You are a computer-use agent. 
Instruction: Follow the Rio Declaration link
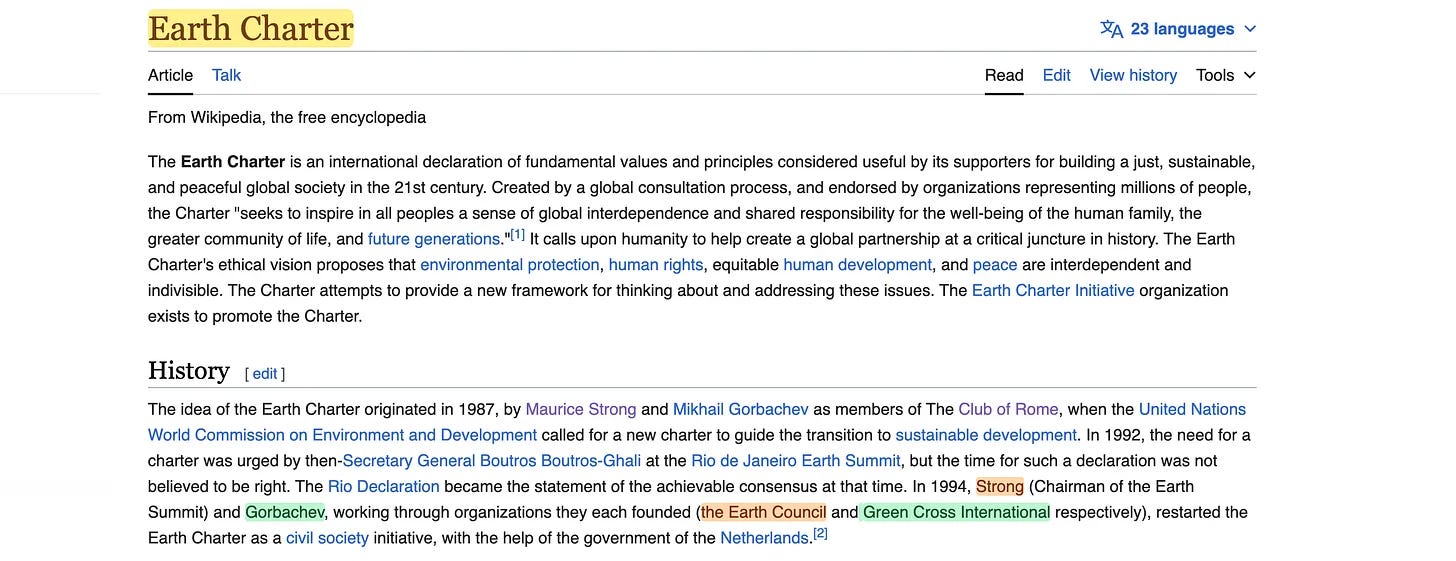tap(384, 487)
